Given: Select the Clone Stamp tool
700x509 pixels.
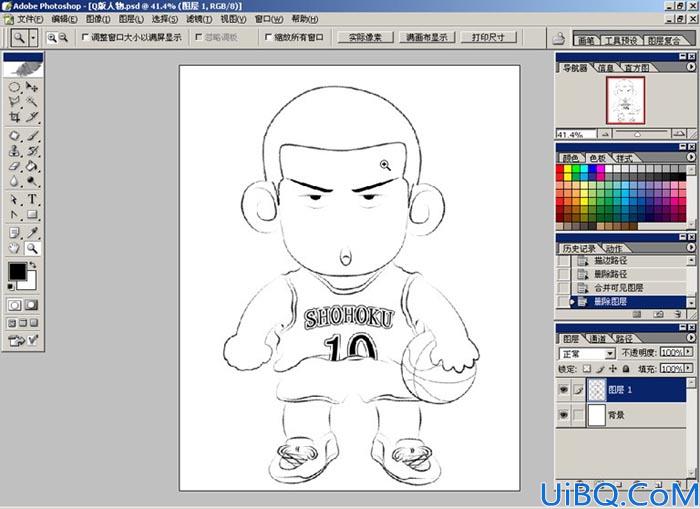Looking at the screenshot, I should [x=14, y=151].
